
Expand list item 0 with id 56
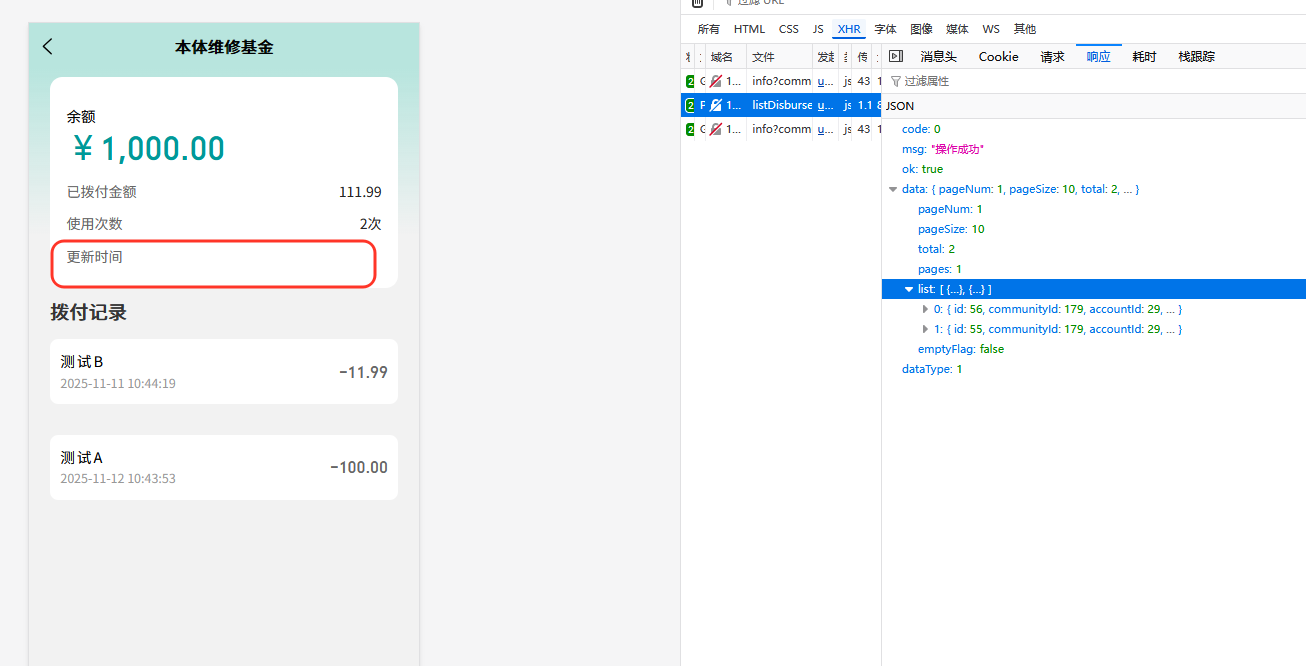point(925,309)
